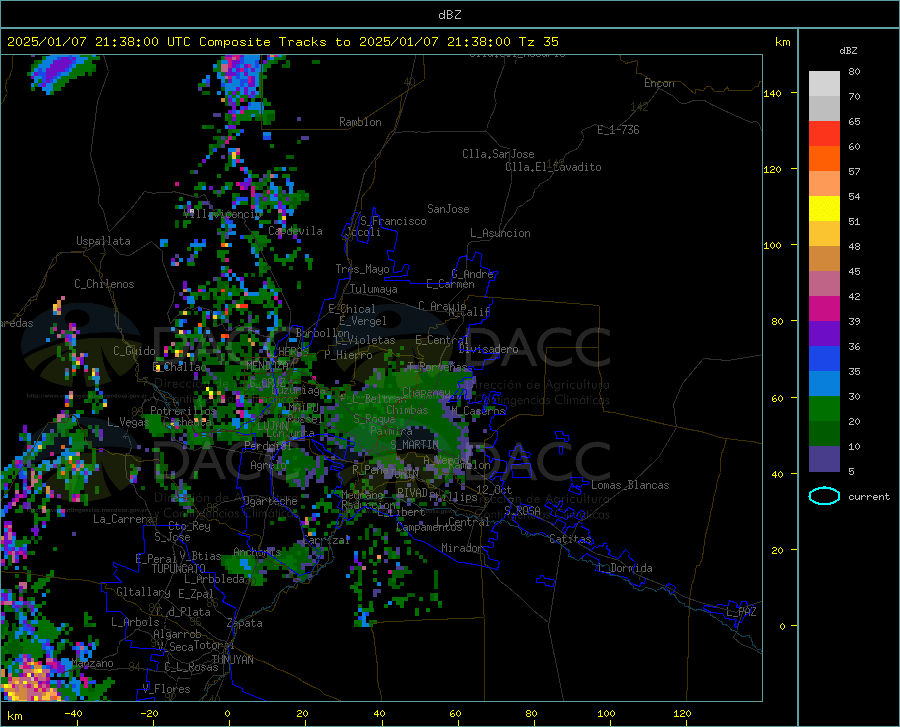Click the S_Francisco map label

(393, 221)
